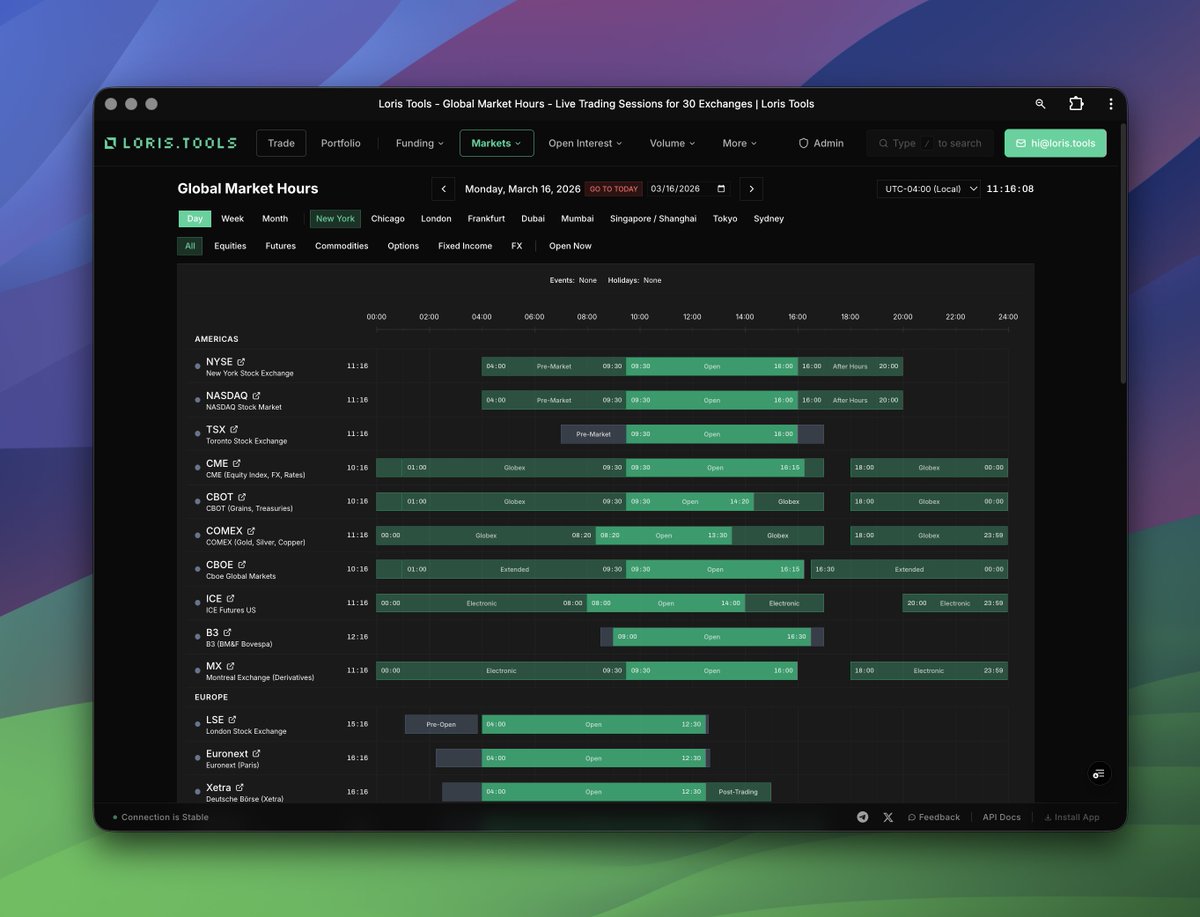
Task: Click the hi@loris.tools email button
Action: 1056,143
